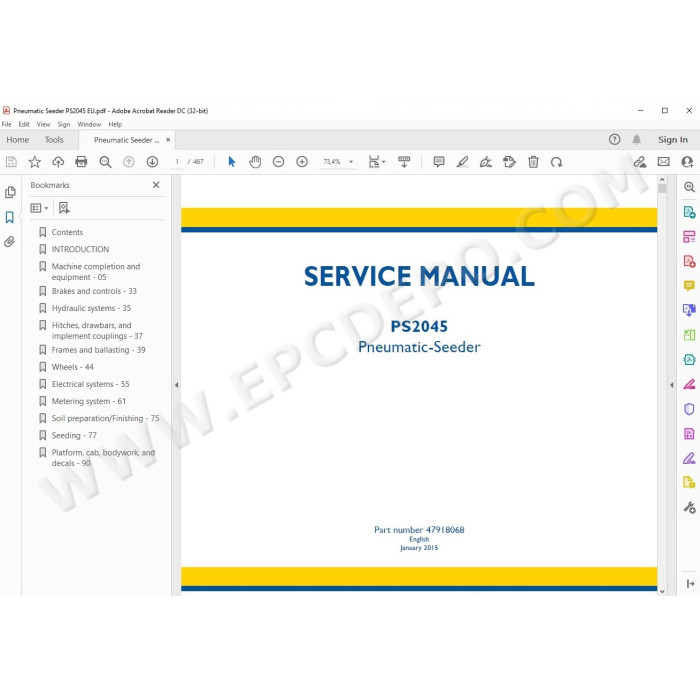Screen dimensions: 700x700
Task: Open the Protect shield tool in right pane
Action: tap(689, 409)
